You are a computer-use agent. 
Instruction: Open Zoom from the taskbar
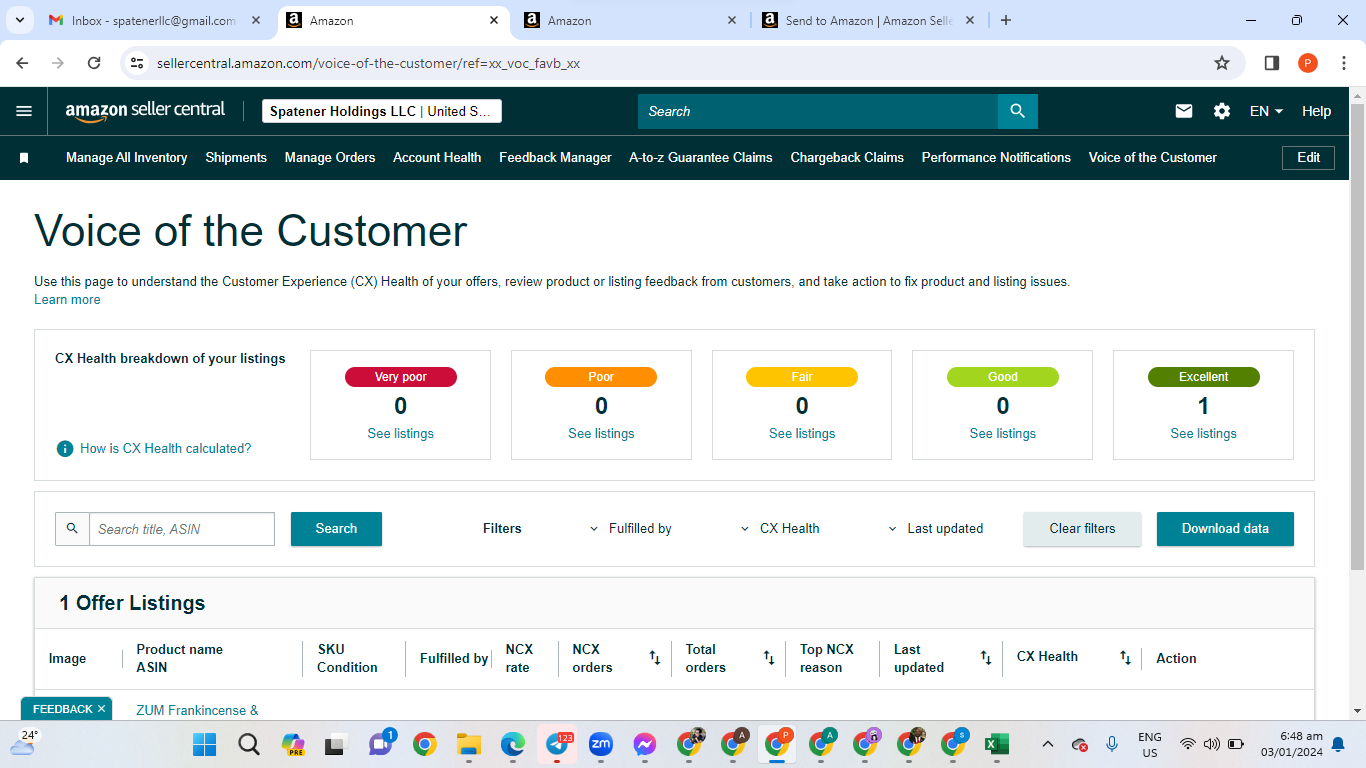coord(601,744)
